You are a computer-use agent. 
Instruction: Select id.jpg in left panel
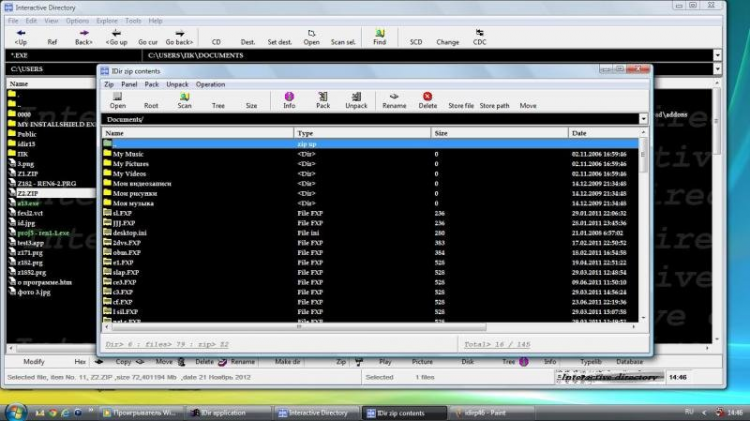(x=26, y=223)
